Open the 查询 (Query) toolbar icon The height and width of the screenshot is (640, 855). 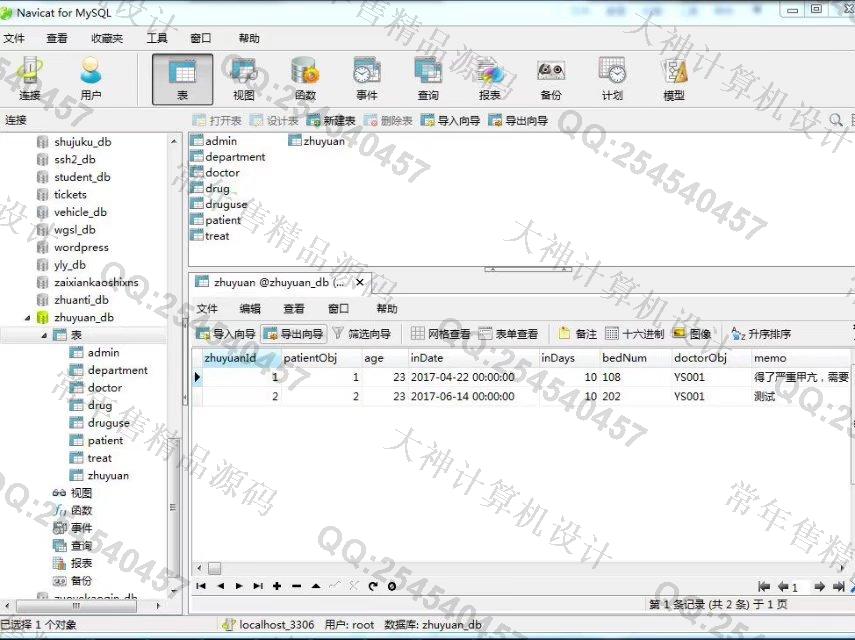click(x=428, y=80)
